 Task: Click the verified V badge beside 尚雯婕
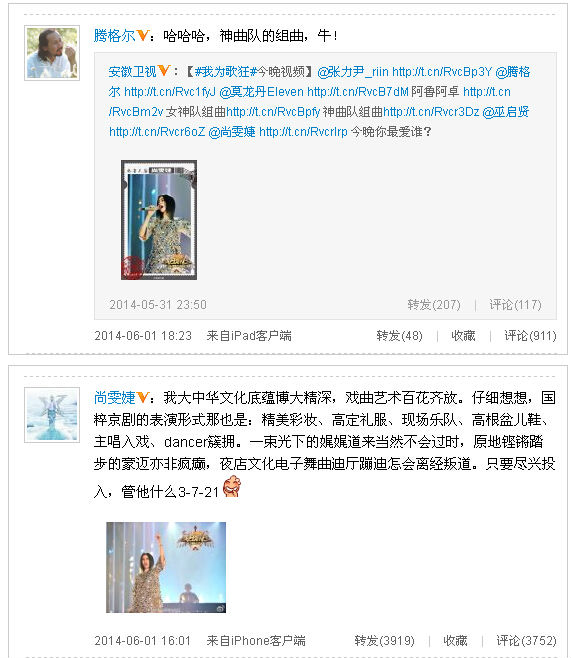(x=143, y=397)
